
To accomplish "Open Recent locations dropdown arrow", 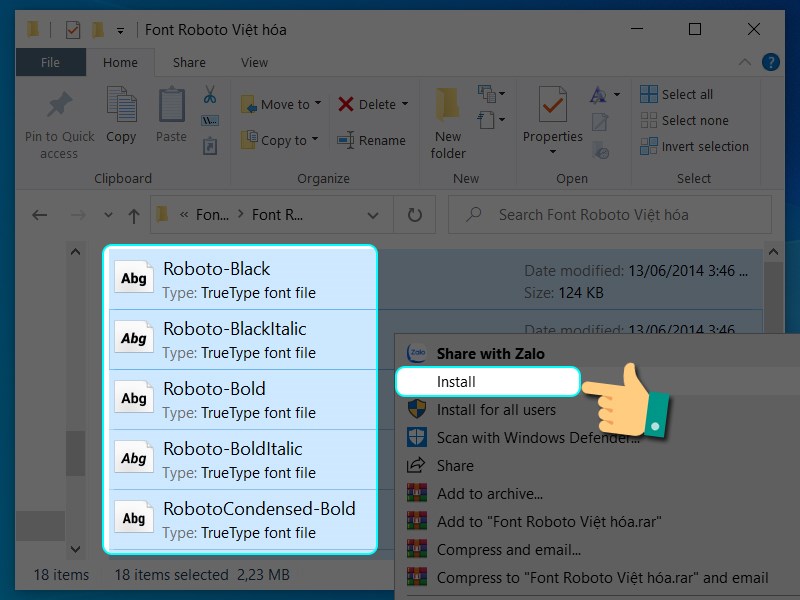I will click(x=108, y=215).
